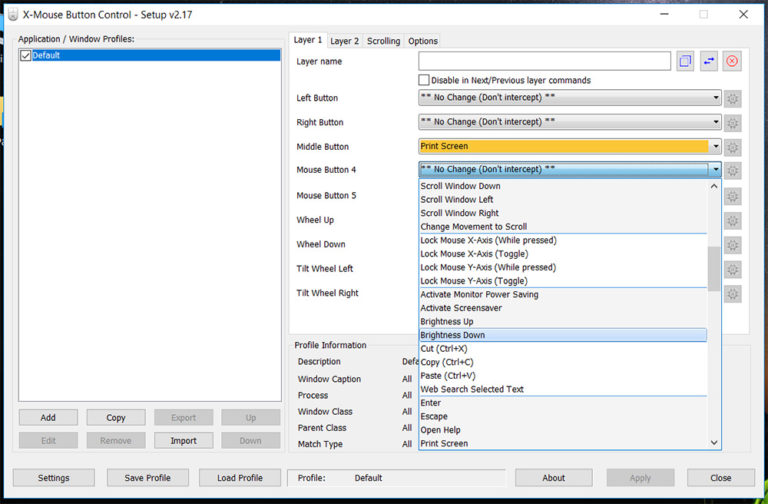Open gear settings for Middle Button
768x504 pixels.
pos(732,147)
